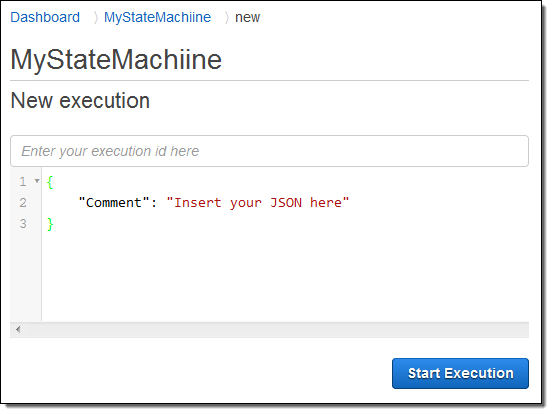The image size is (552, 414).
Task: Select line number 1 in the gutter
Action: point(23,182)
